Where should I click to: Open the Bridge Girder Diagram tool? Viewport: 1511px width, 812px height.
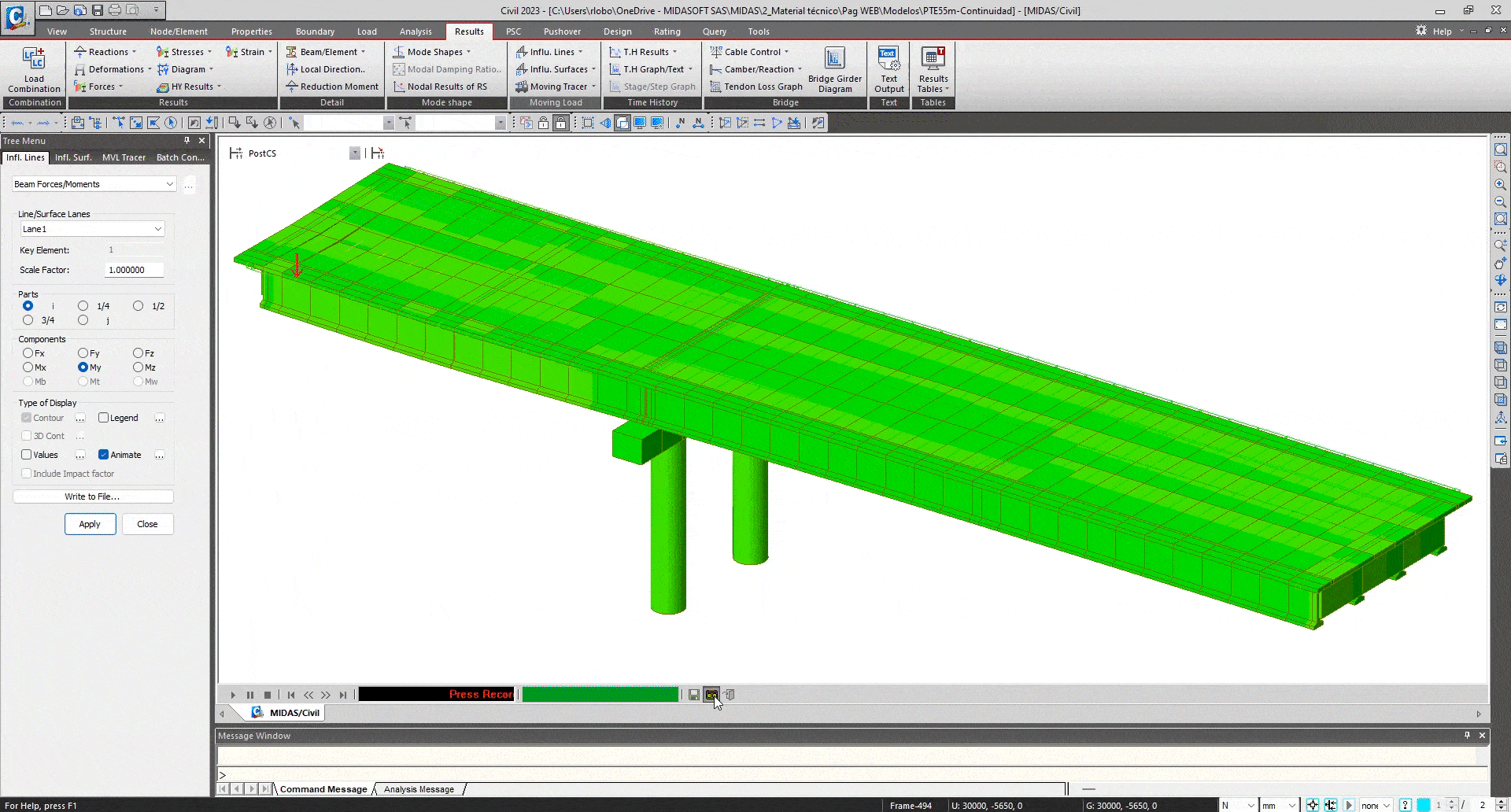tap(834, 69)
